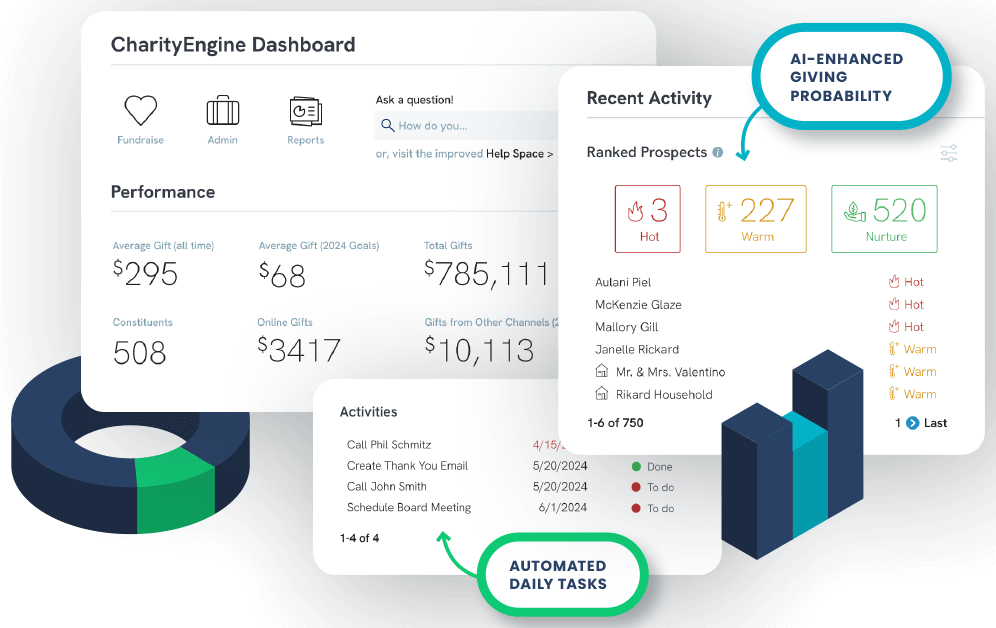Open the Schedule Board Meeting activity
The width and height of the screenshot is (996, 628).
(408, 507)
